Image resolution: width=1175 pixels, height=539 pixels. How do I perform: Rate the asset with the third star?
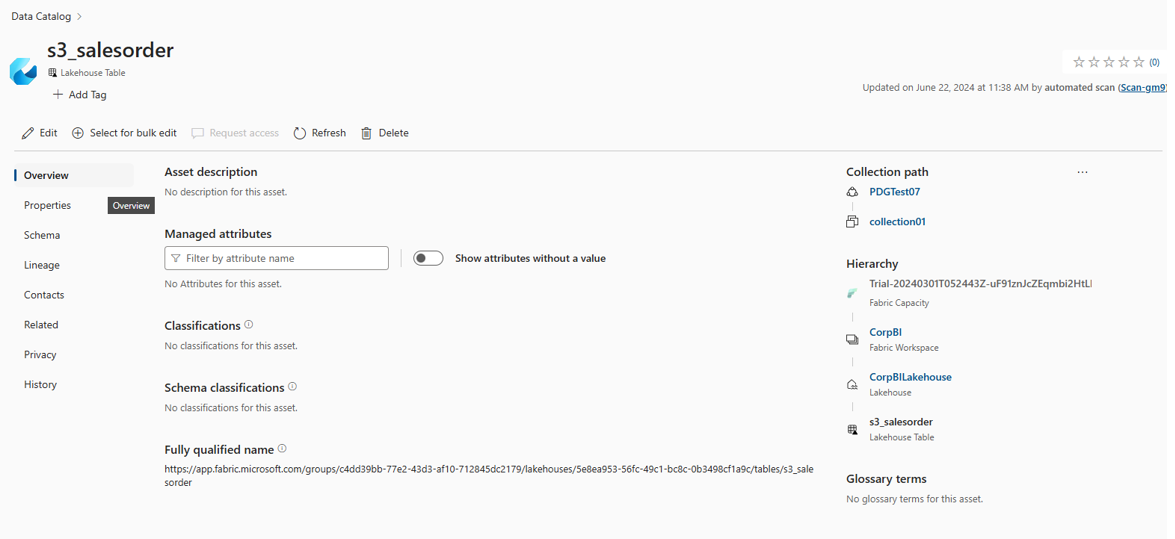1109,62
